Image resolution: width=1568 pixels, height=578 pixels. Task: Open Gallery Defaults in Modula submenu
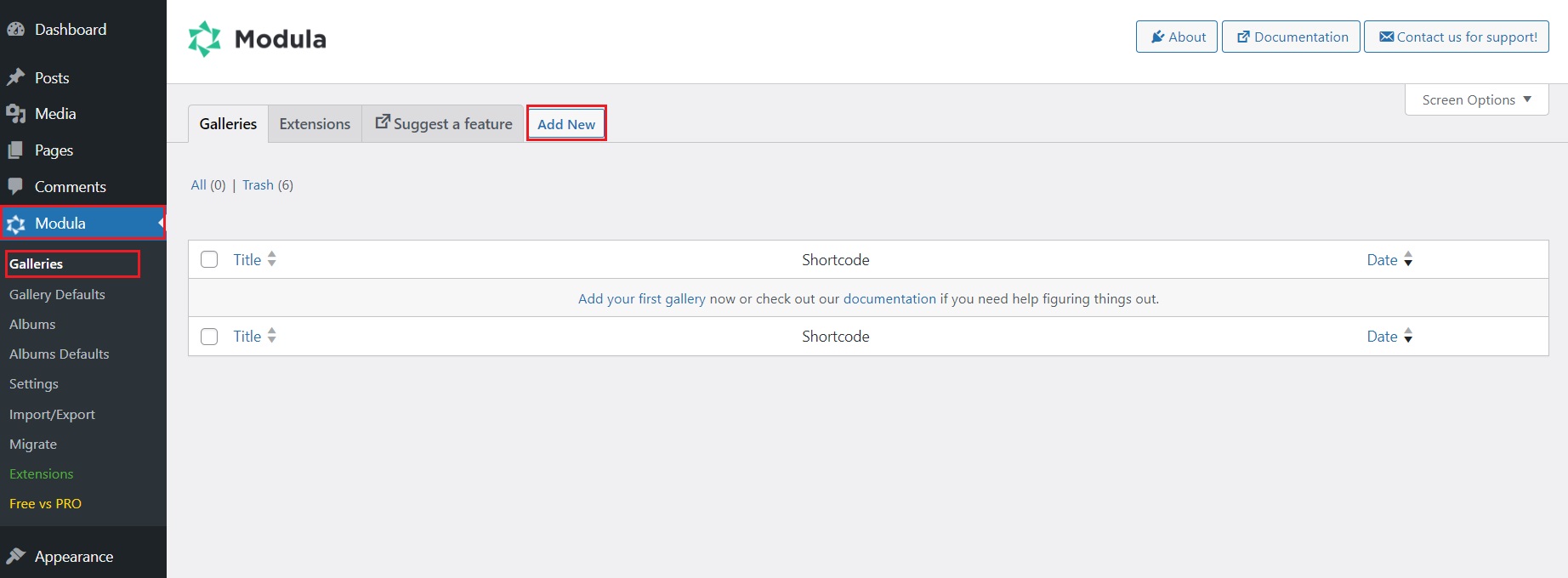tap(57, 294)
